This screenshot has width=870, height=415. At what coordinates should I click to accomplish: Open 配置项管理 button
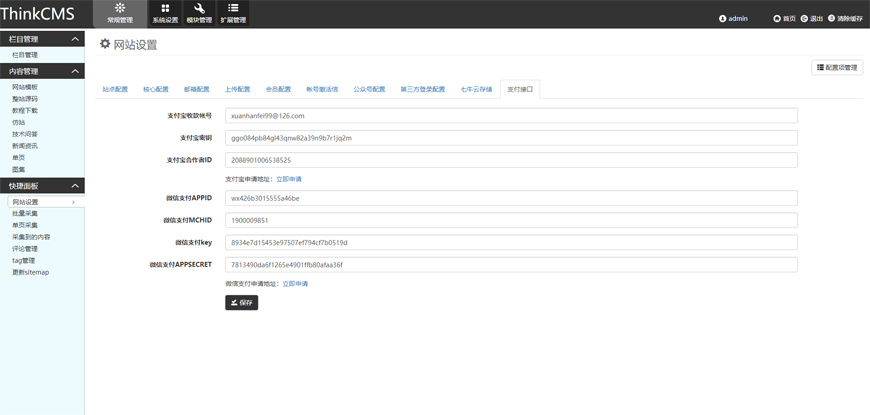837,68
